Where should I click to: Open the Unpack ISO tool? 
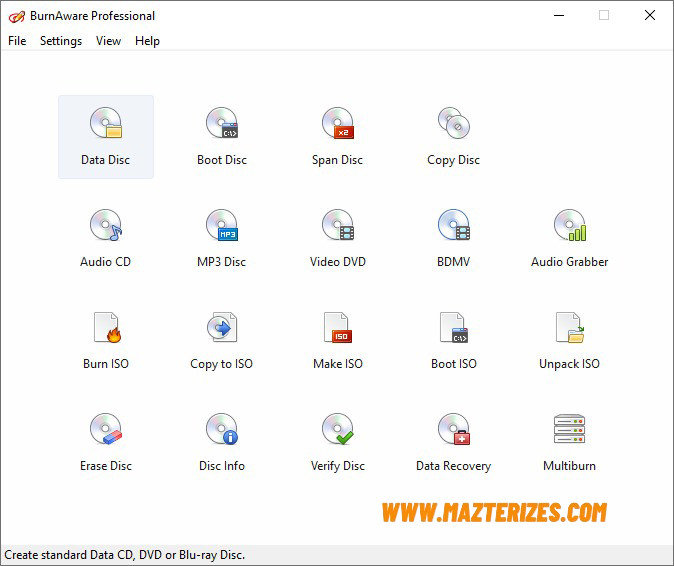pyautogui.click(x=570, y=340)
